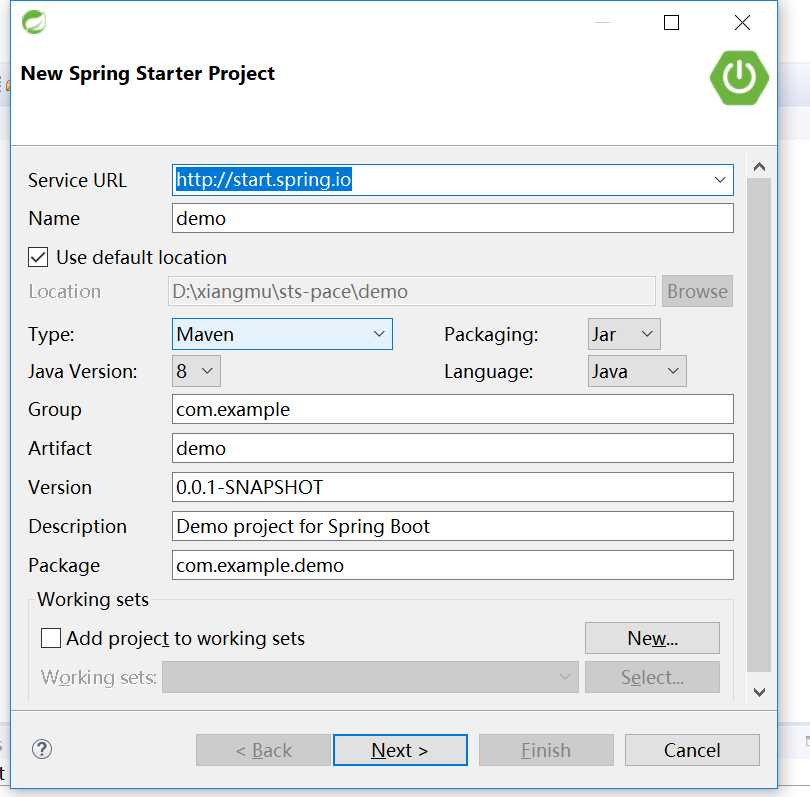Click the Package label

click(64, 566)
